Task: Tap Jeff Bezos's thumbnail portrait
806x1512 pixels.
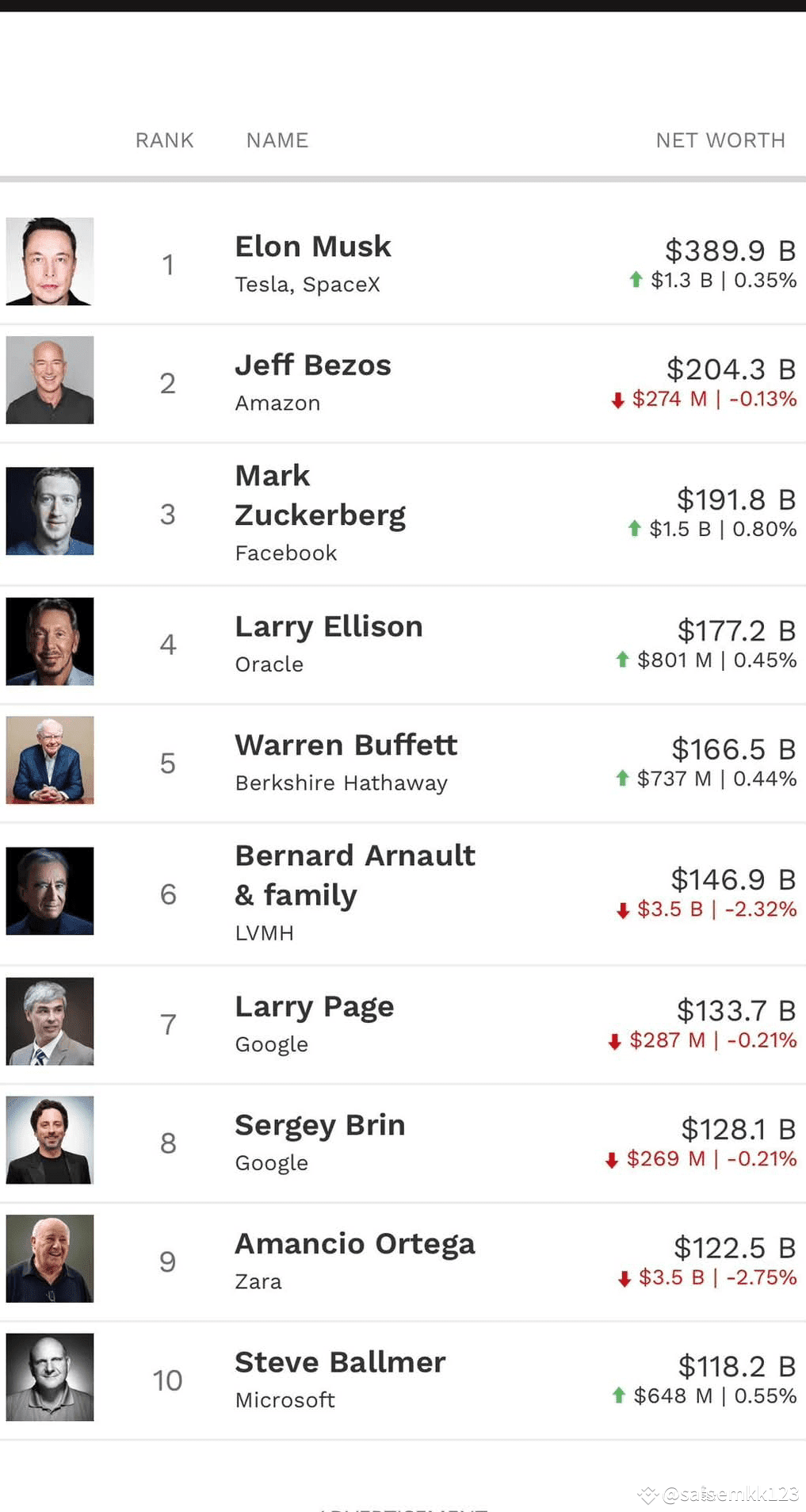Action: click(50, 380)
